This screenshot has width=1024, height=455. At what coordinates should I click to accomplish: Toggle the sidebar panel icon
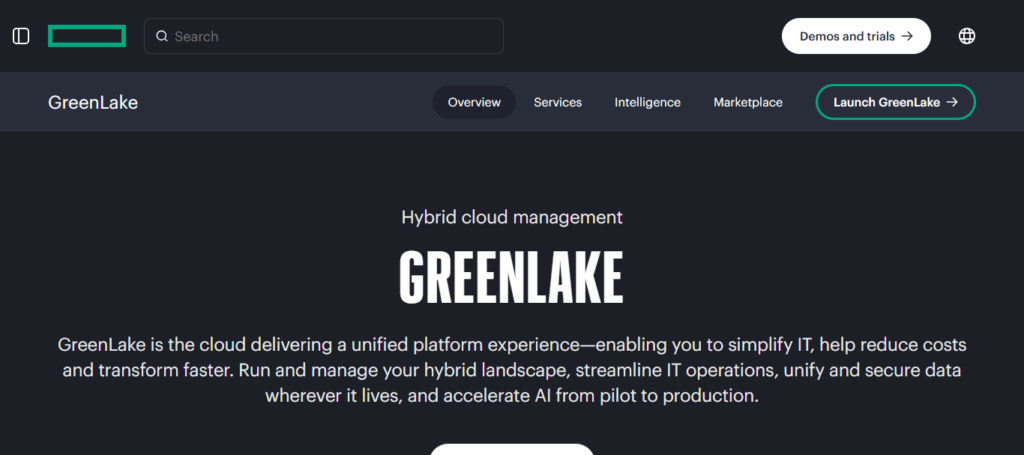point(21,36)
